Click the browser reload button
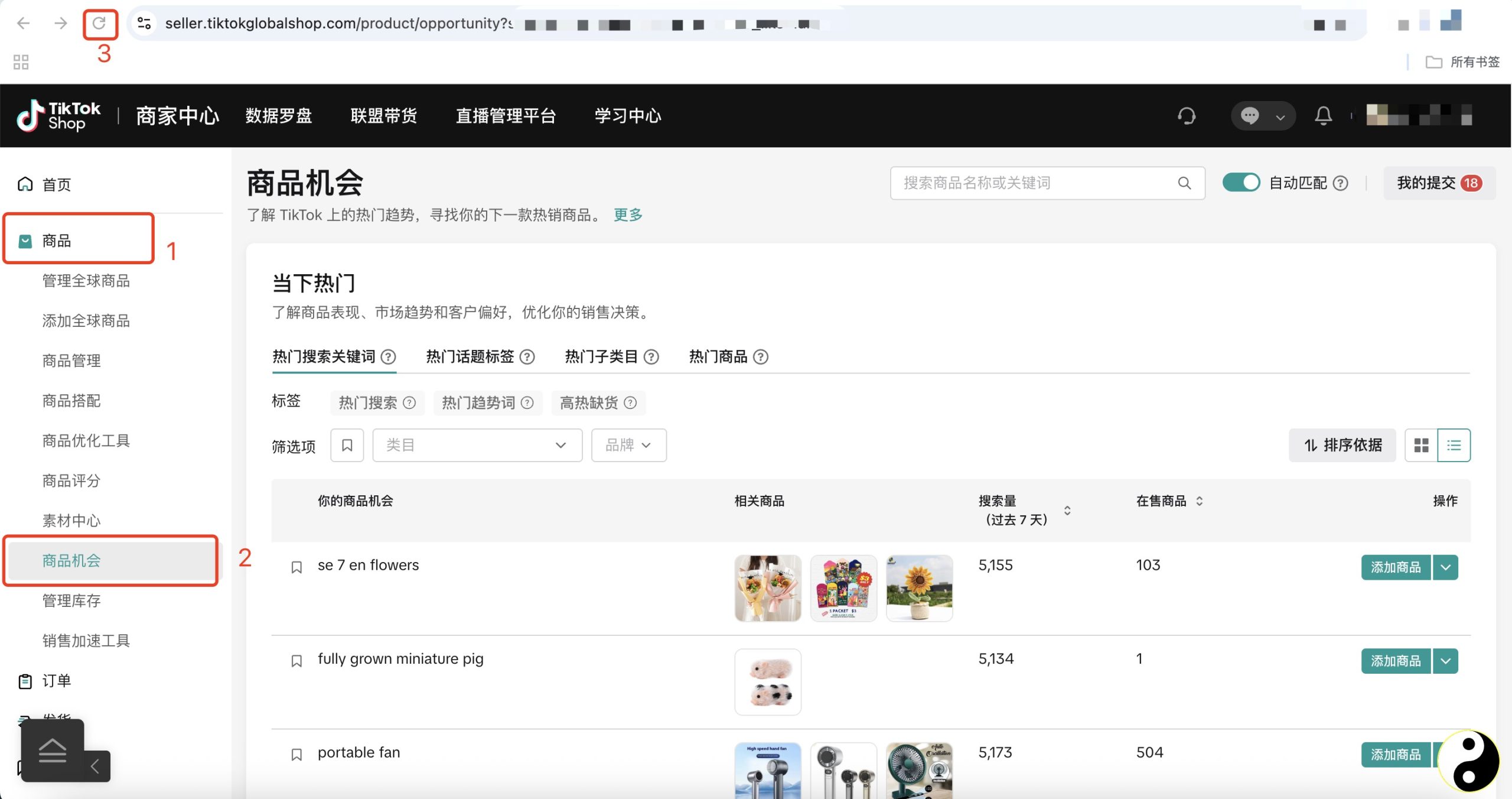Image resolution: width=1512 pixels, height=799 pixels. [x=99, y=23]
